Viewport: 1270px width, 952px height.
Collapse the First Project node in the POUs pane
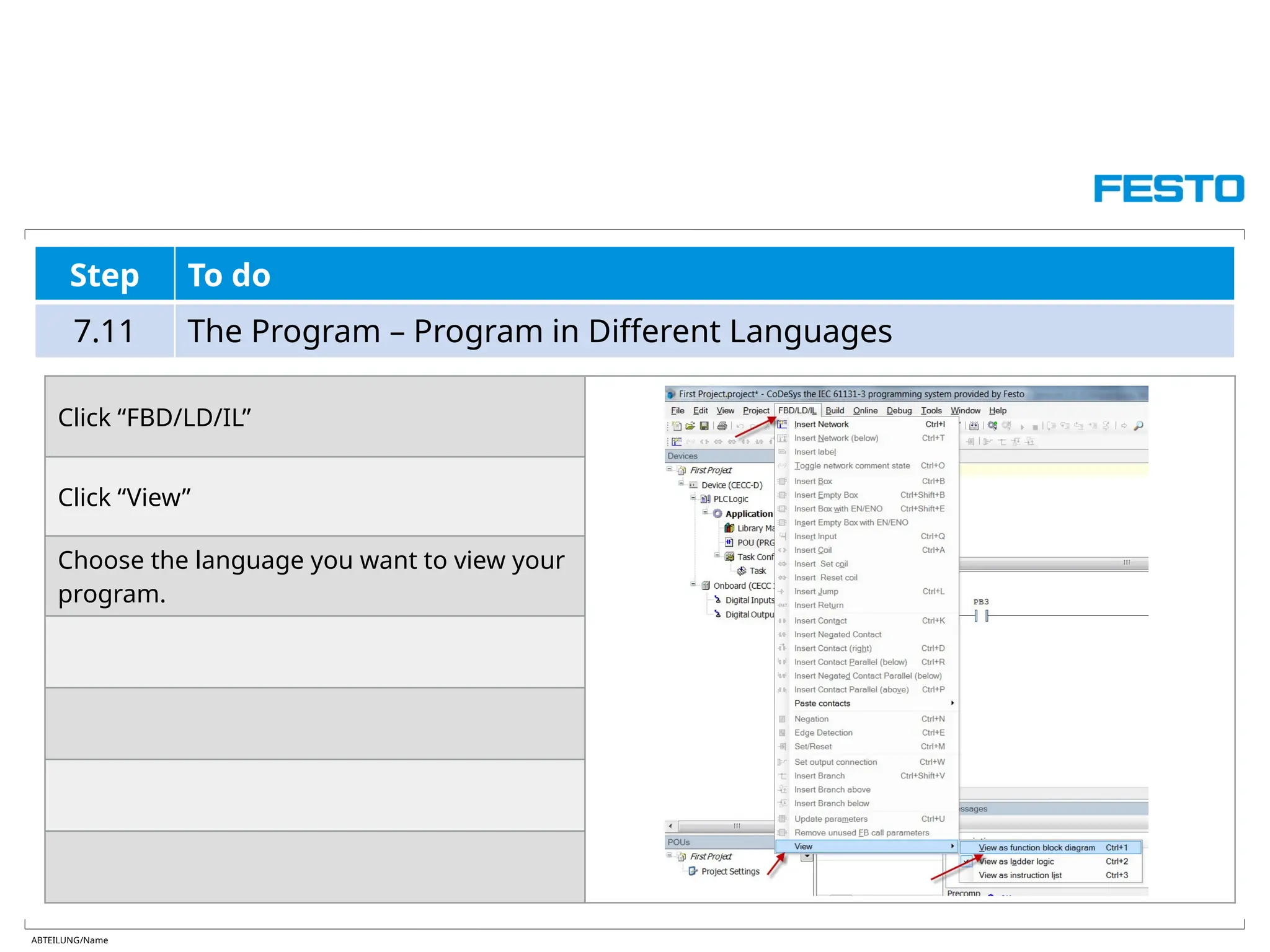coord(669,855)
